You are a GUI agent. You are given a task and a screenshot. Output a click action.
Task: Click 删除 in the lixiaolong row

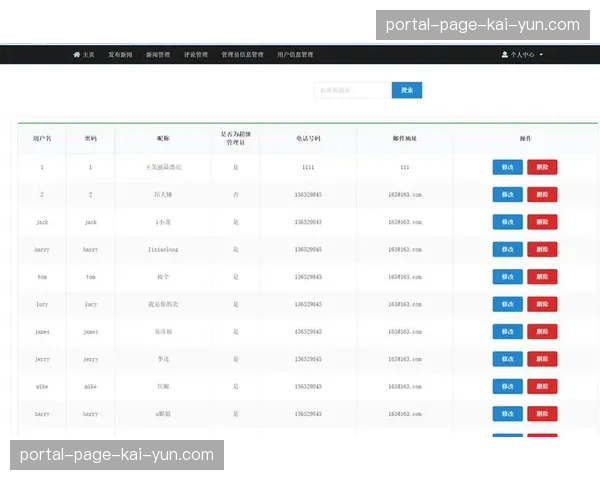542,250
